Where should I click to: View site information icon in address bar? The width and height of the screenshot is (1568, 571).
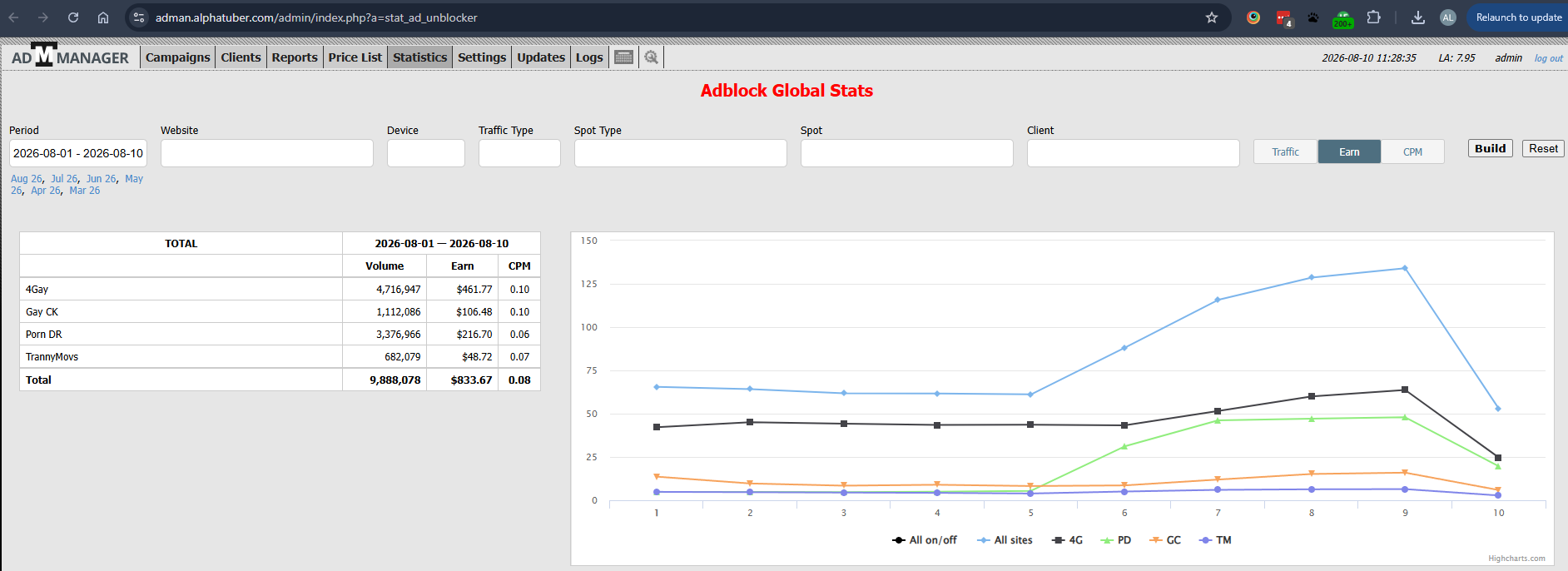[139, 17]
